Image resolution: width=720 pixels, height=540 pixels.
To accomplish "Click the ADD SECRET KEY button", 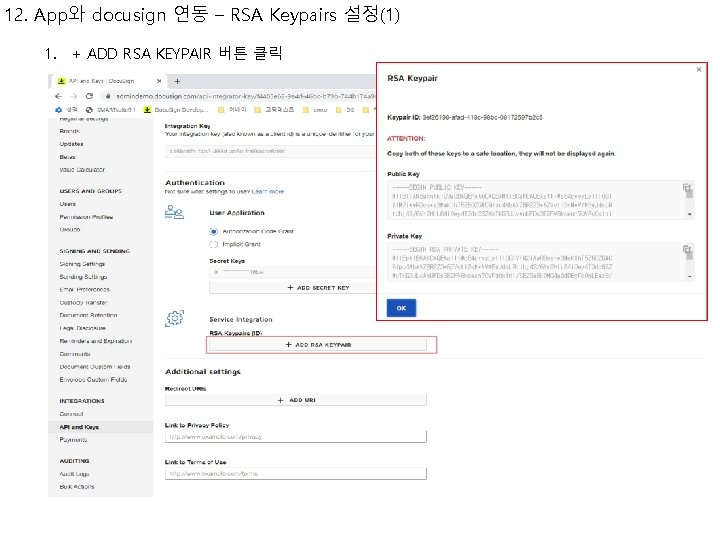I will tap(293, 287).
